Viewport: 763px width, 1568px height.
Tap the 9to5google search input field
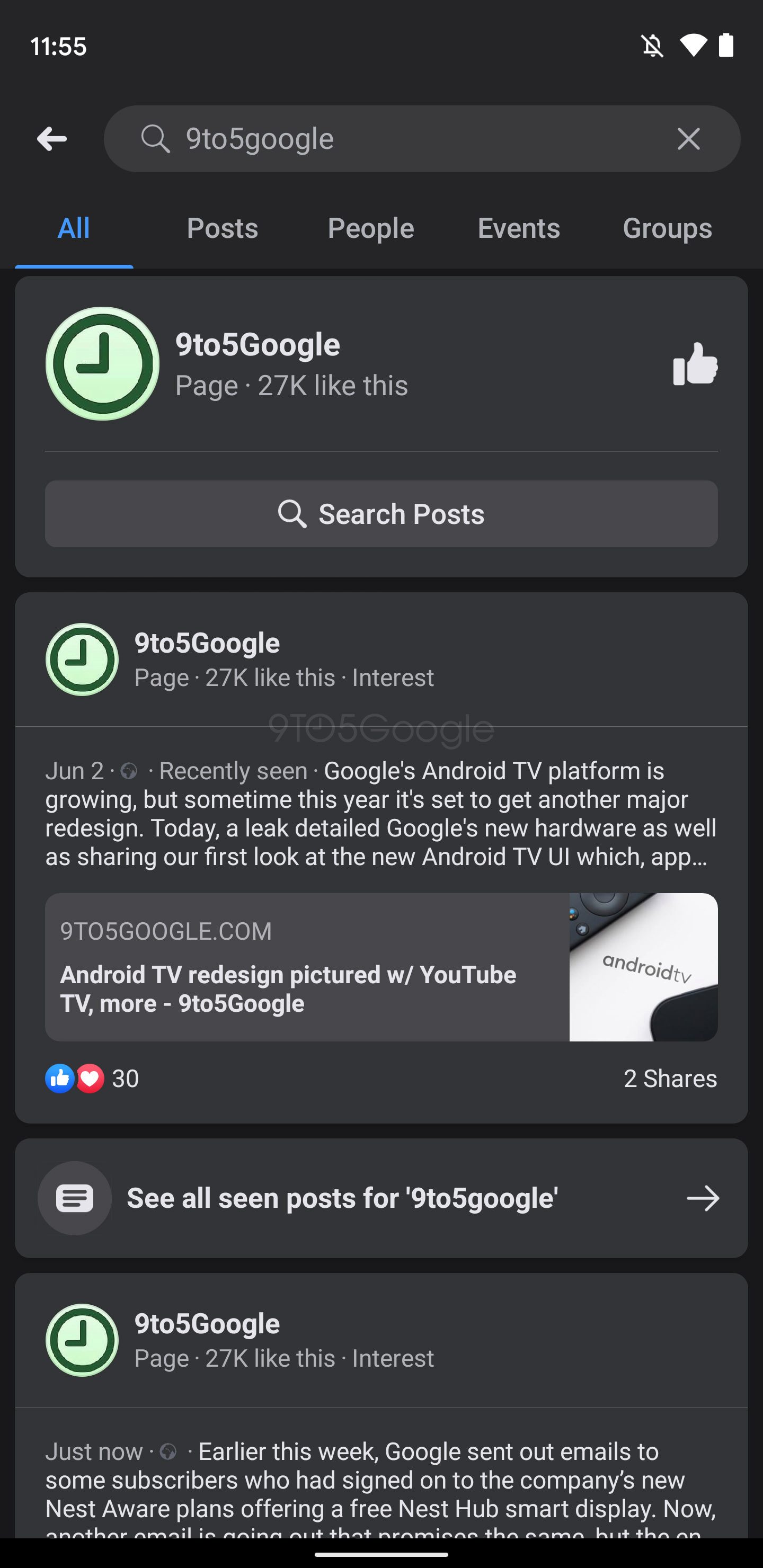pos(414,139)
